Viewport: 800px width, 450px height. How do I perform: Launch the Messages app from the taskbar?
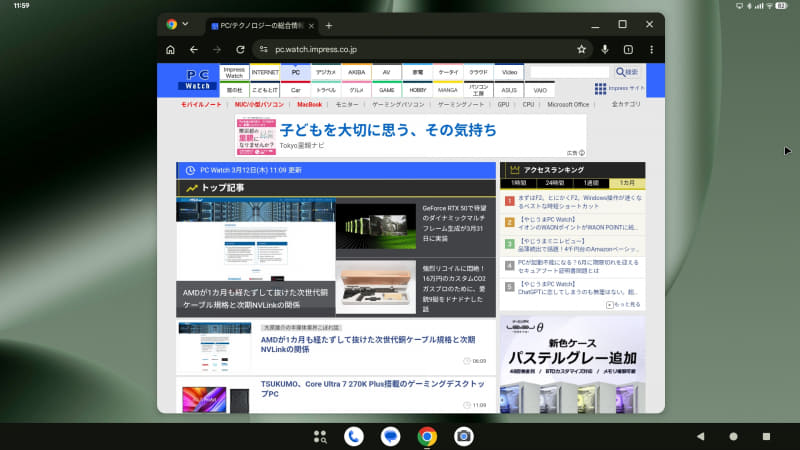[x=390, y=437]
